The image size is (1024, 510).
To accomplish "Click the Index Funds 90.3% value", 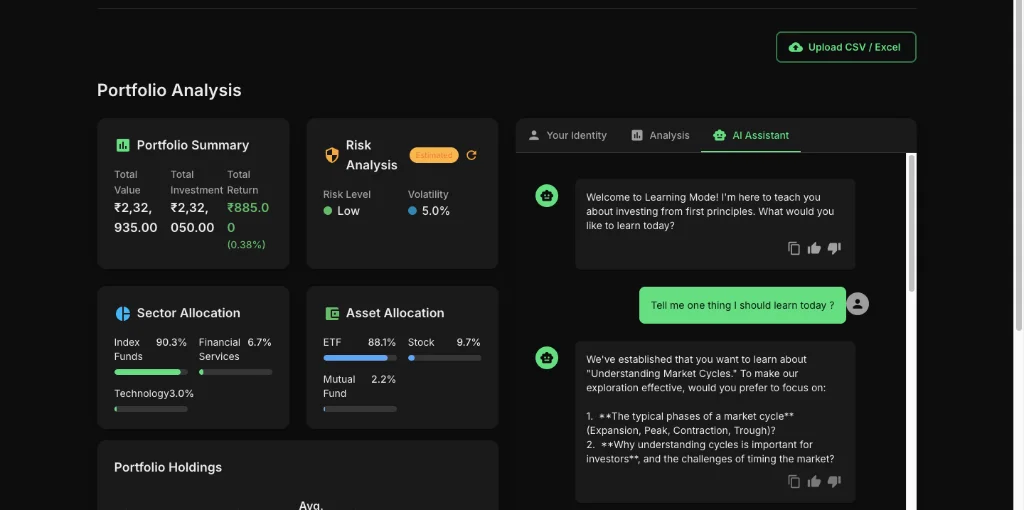I will click(x=171, y=342).
